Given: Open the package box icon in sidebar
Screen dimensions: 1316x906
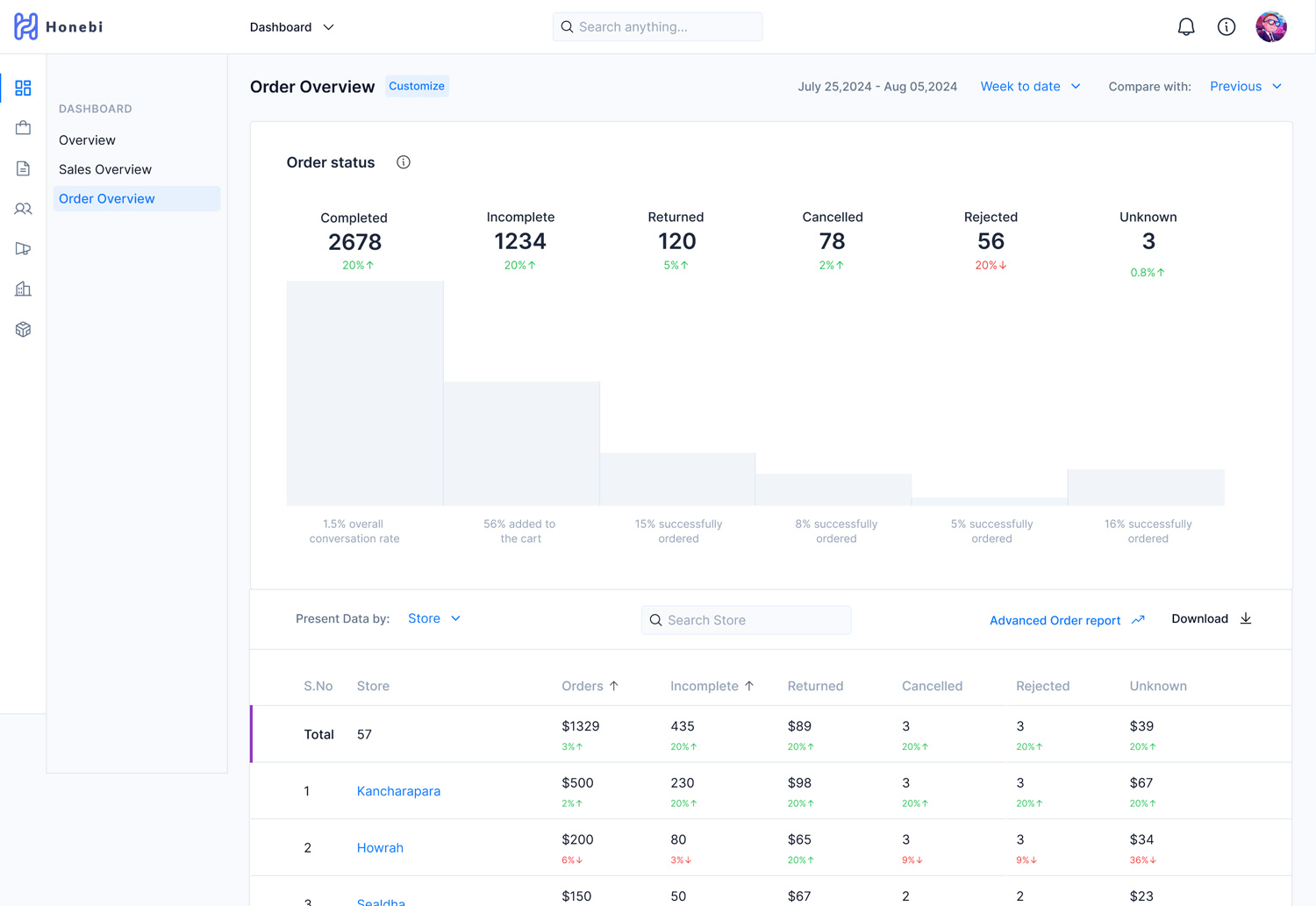Looking at the screenshot, I should (x=23, y=329).
